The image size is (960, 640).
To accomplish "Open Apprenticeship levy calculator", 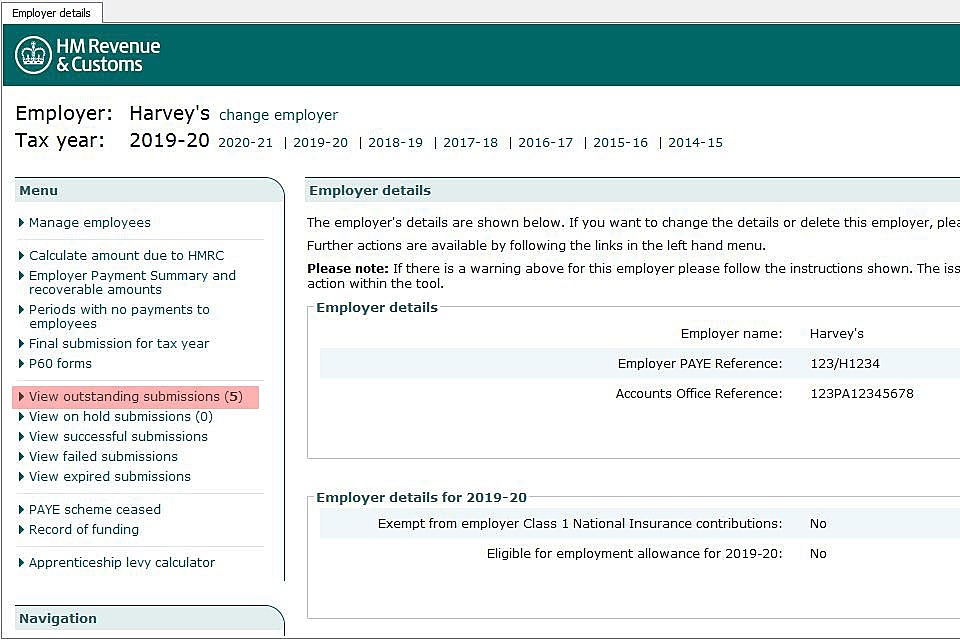I will click(x=121, y=563).
